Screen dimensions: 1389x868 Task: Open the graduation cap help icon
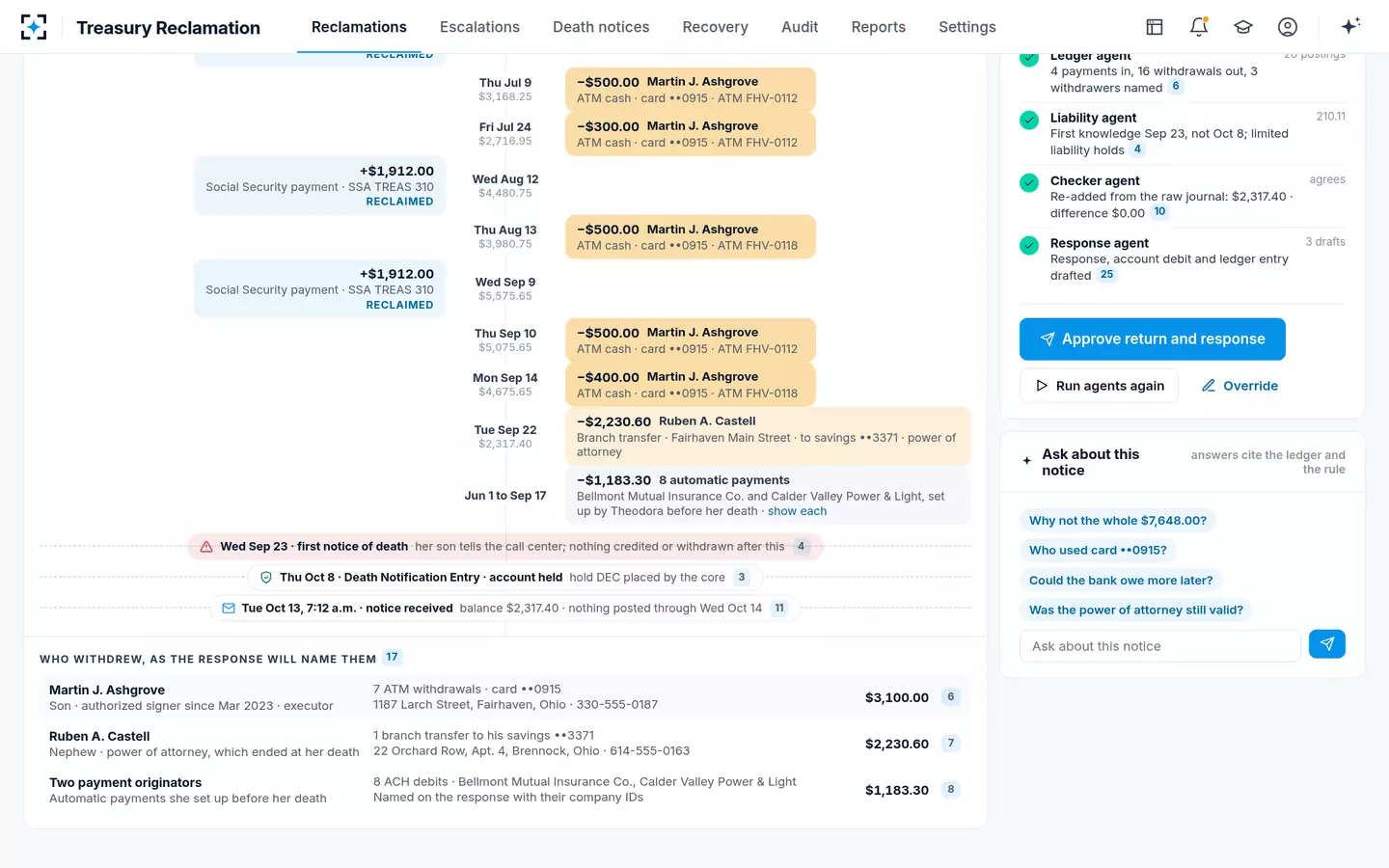[x=1243, y=27]
